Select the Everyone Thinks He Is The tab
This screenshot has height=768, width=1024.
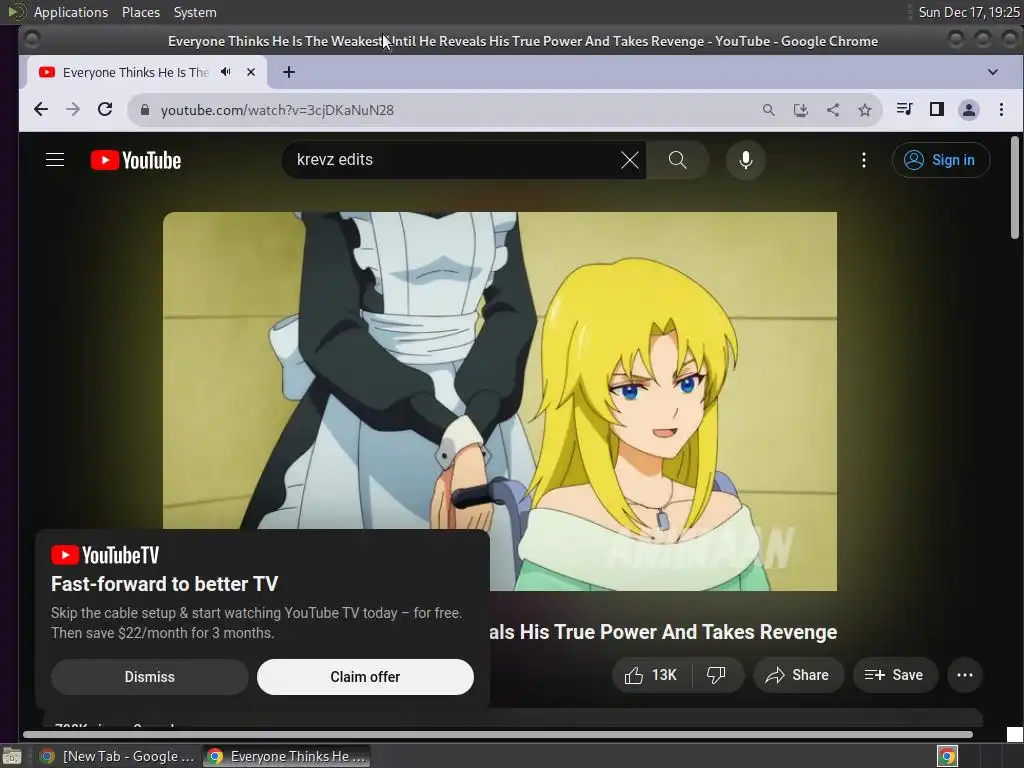tap(135, 72)
